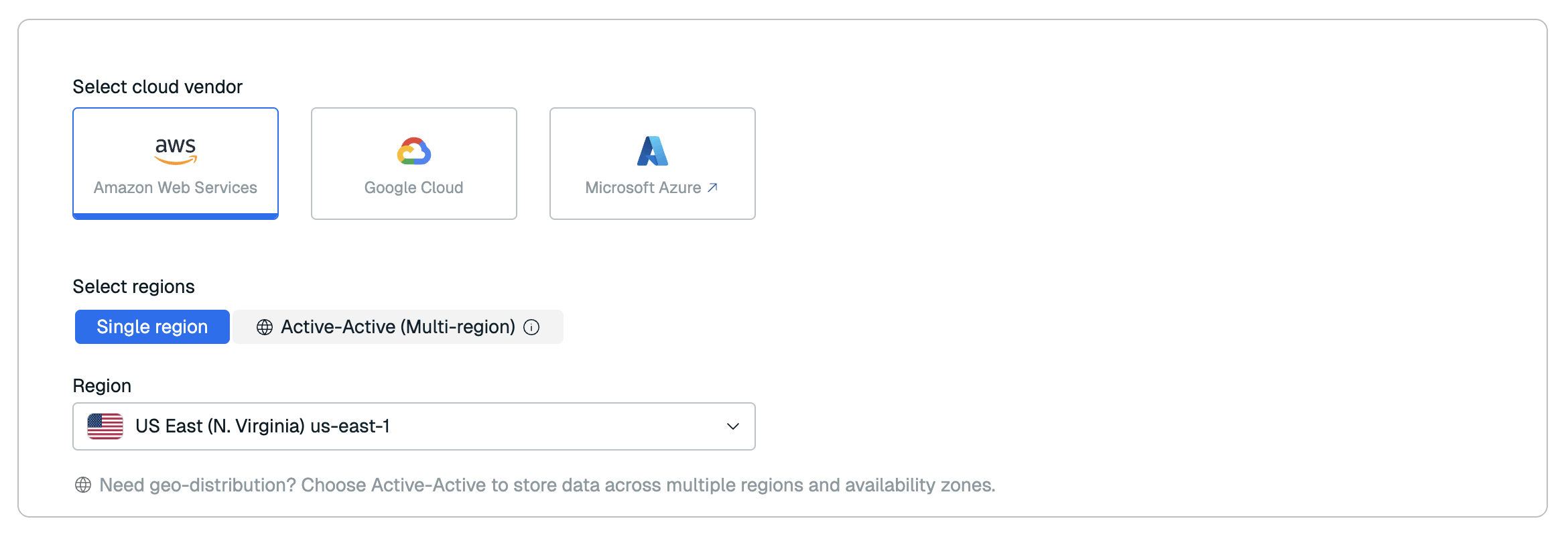Click the Google Cloud logo
1568x535 pixels.
414,152
